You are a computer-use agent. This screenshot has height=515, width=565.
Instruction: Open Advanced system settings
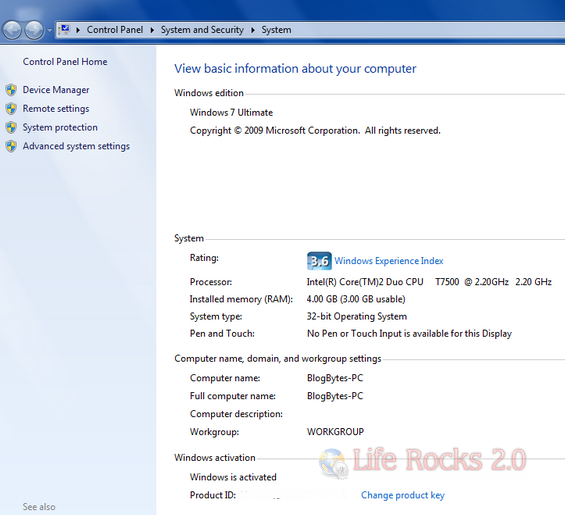[x=76, y=146]
